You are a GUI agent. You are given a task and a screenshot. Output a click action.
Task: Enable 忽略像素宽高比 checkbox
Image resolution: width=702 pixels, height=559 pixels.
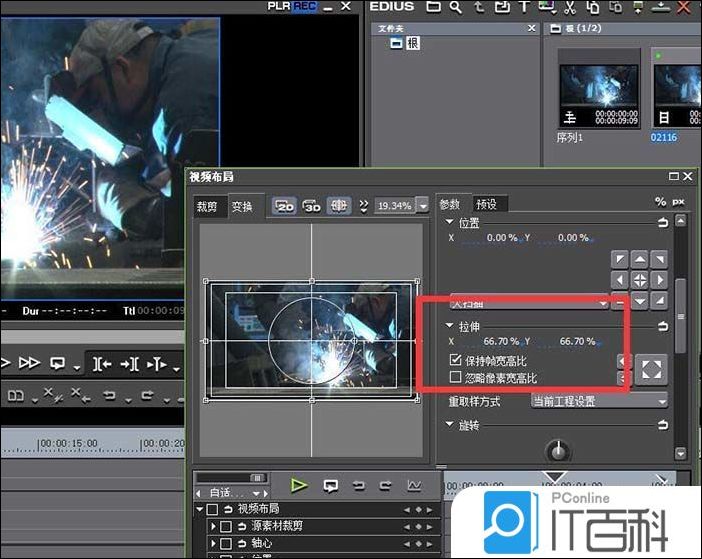coord(456,378)
